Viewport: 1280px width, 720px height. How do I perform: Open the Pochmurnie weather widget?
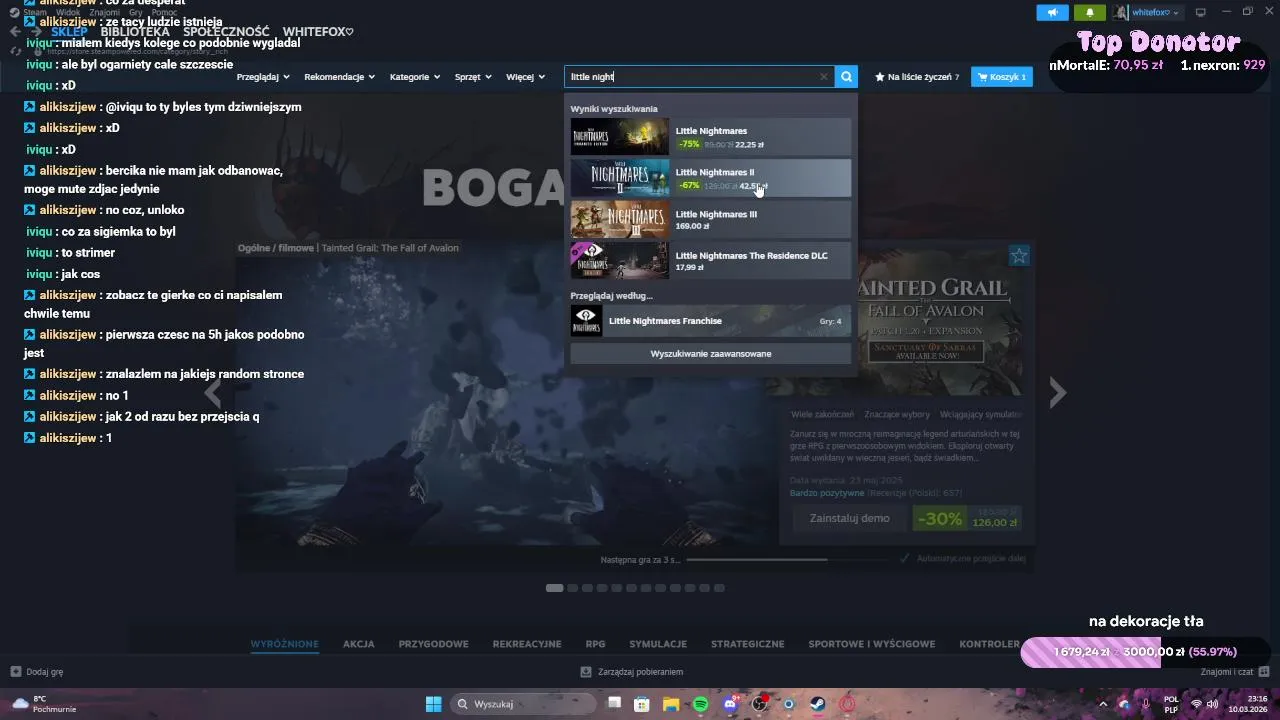pyautogui.click(x=44, y=704)
